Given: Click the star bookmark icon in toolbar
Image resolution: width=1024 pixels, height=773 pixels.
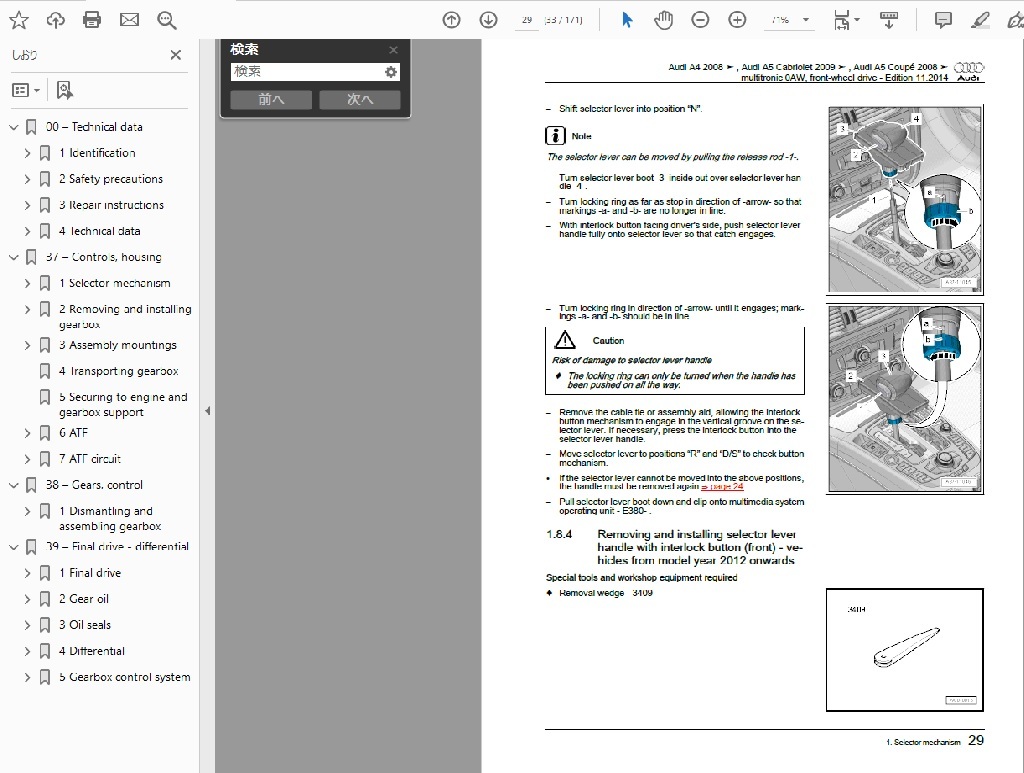Looking at the screenshot, I should click(19, 20).
